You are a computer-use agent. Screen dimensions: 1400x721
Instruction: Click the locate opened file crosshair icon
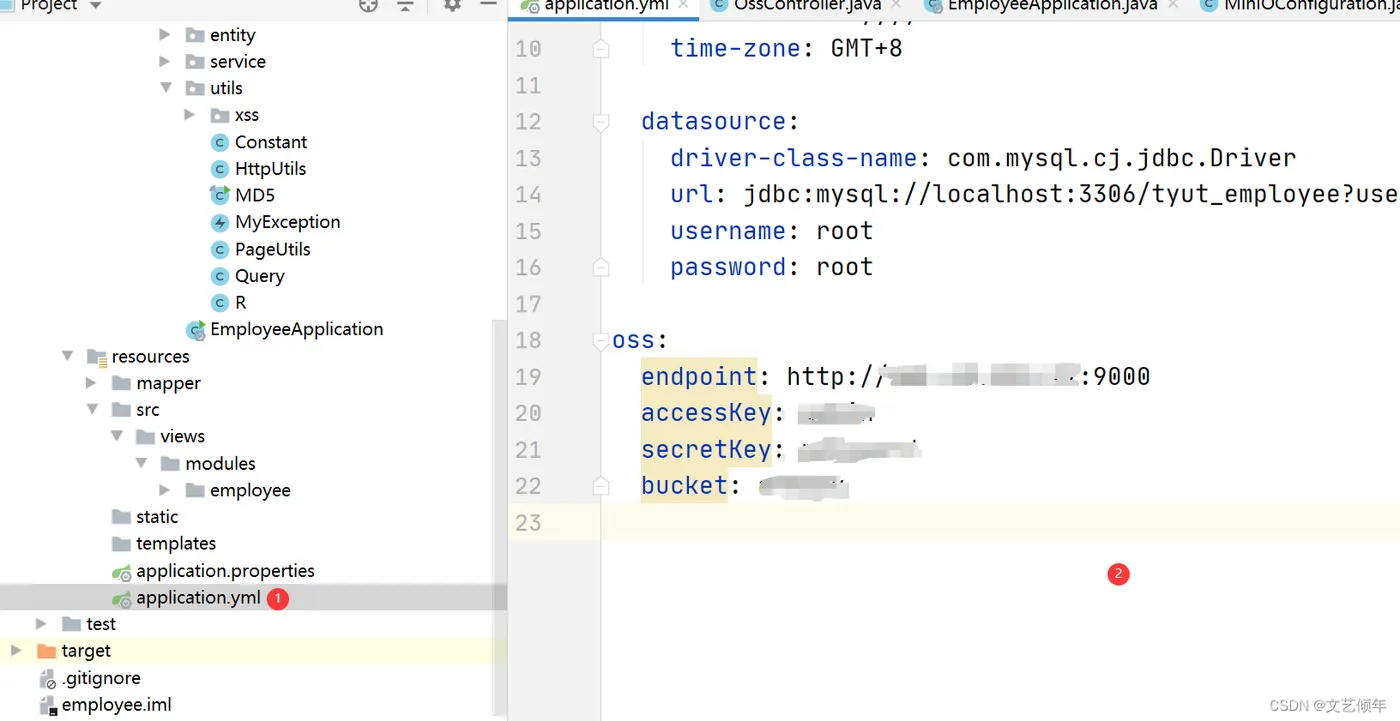pos(369,5)
